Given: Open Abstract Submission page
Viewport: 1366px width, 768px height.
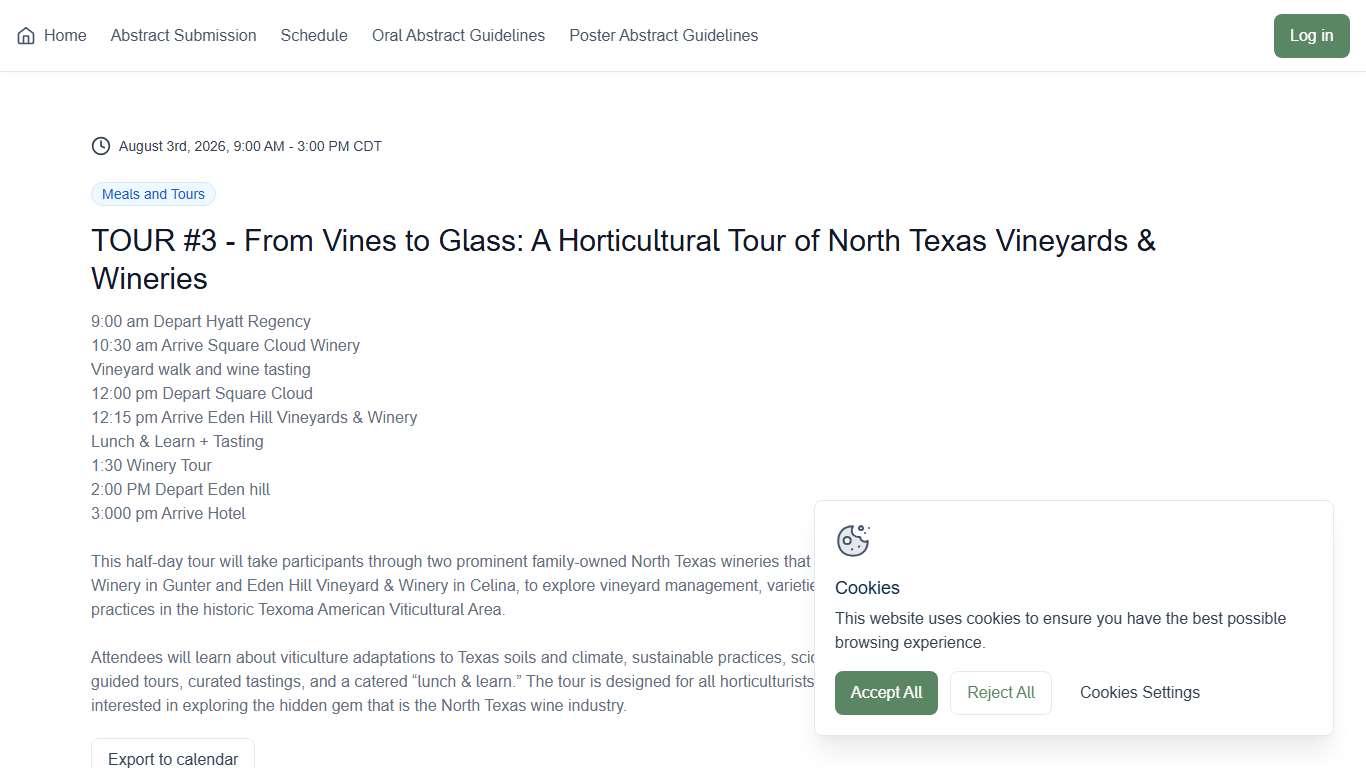Looking at the screenshot, I should tap(183, 36).
